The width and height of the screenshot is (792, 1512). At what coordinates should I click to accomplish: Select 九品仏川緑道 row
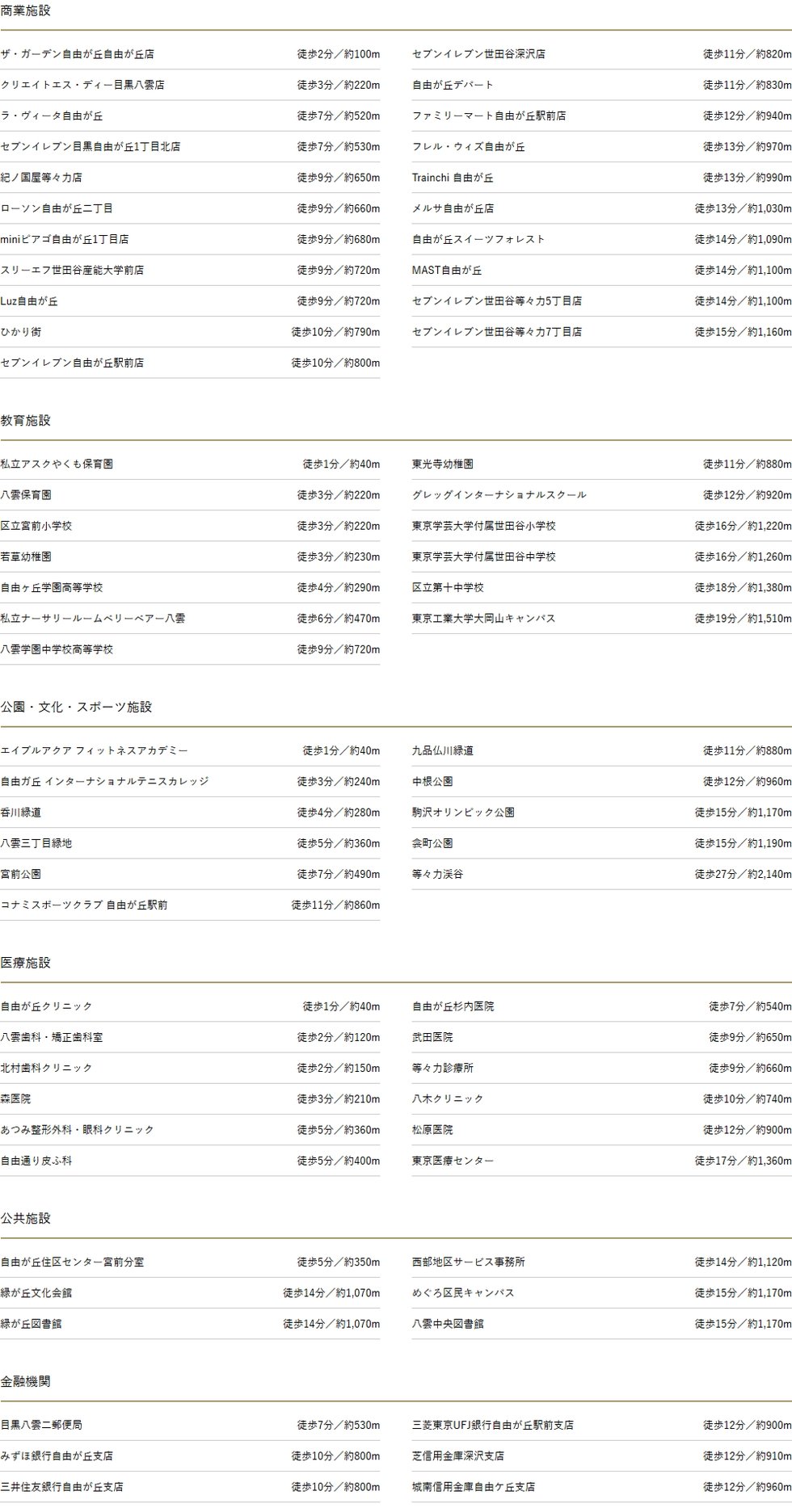(x=602, y=751)
